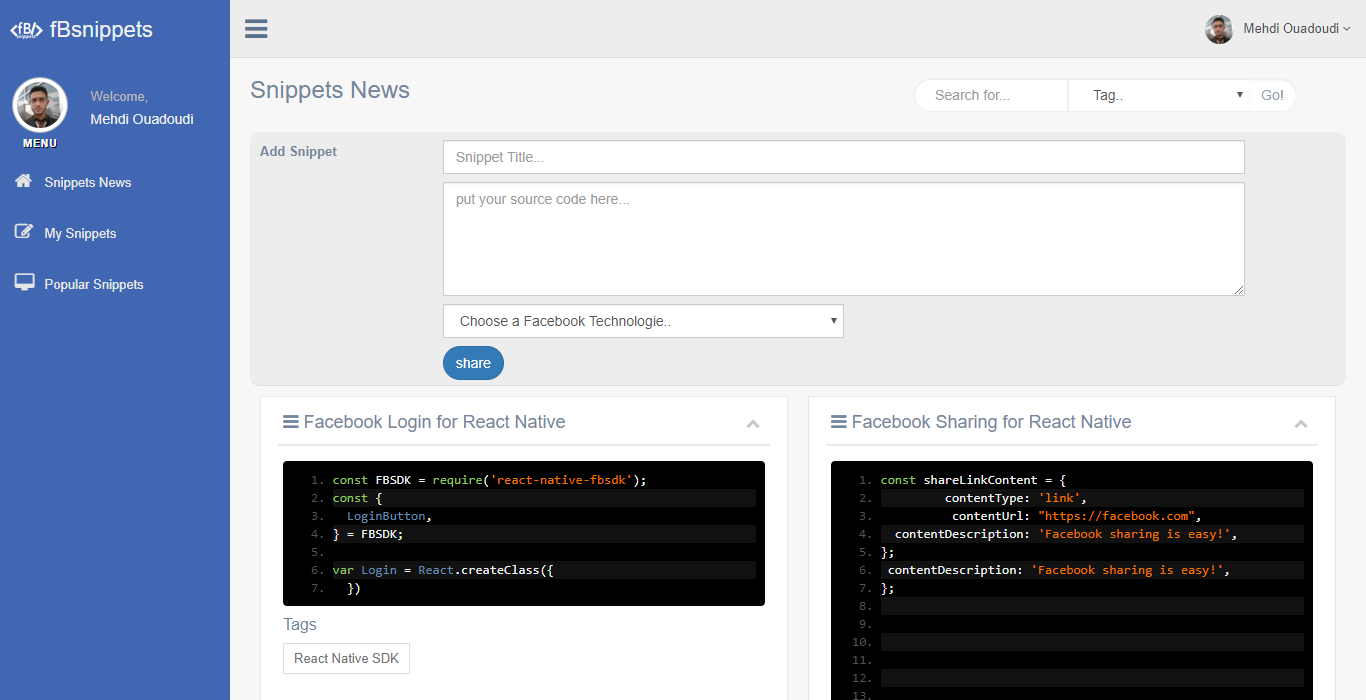1366x700 pixels.
Task: Click the MENU label under avatar
Action: pos(40,143)
